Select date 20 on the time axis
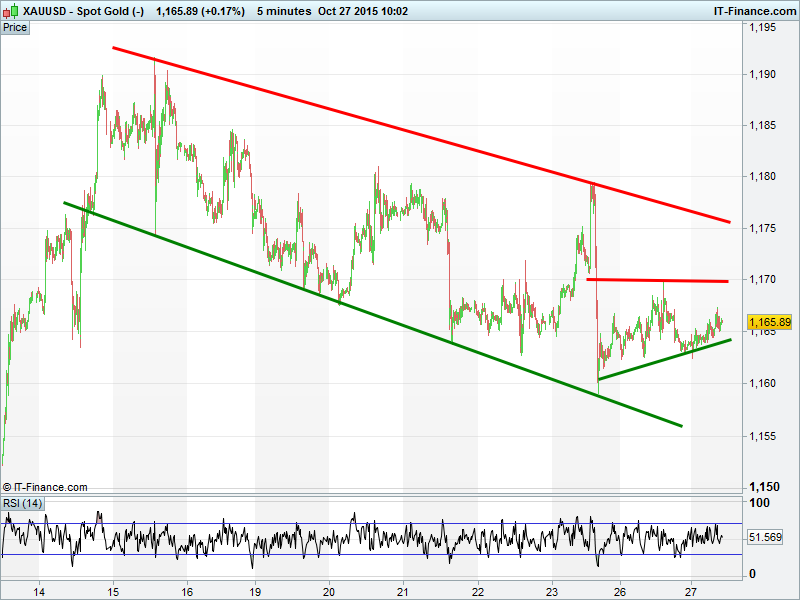 [x=329, y=592]
